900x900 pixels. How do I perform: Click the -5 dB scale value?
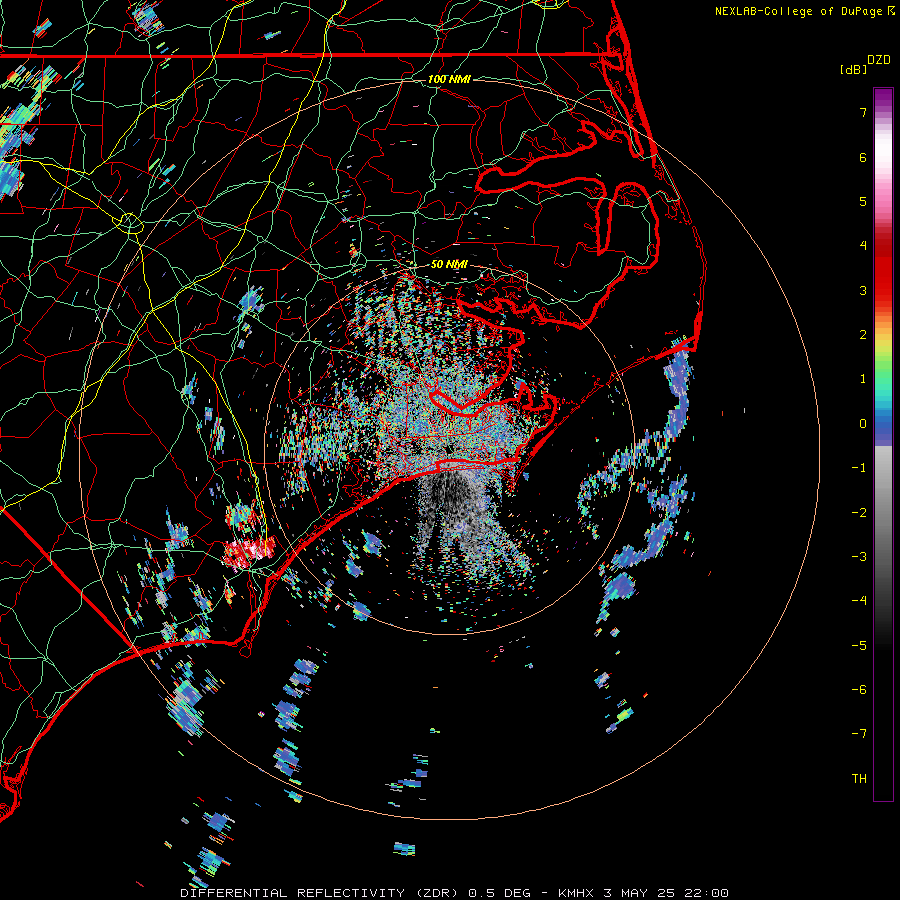[859, 646]
